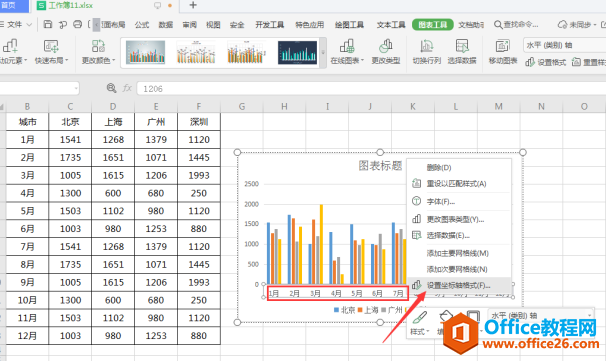
Task: Choose 删除(D) in context menu
Action: click(x=460, y=167)
